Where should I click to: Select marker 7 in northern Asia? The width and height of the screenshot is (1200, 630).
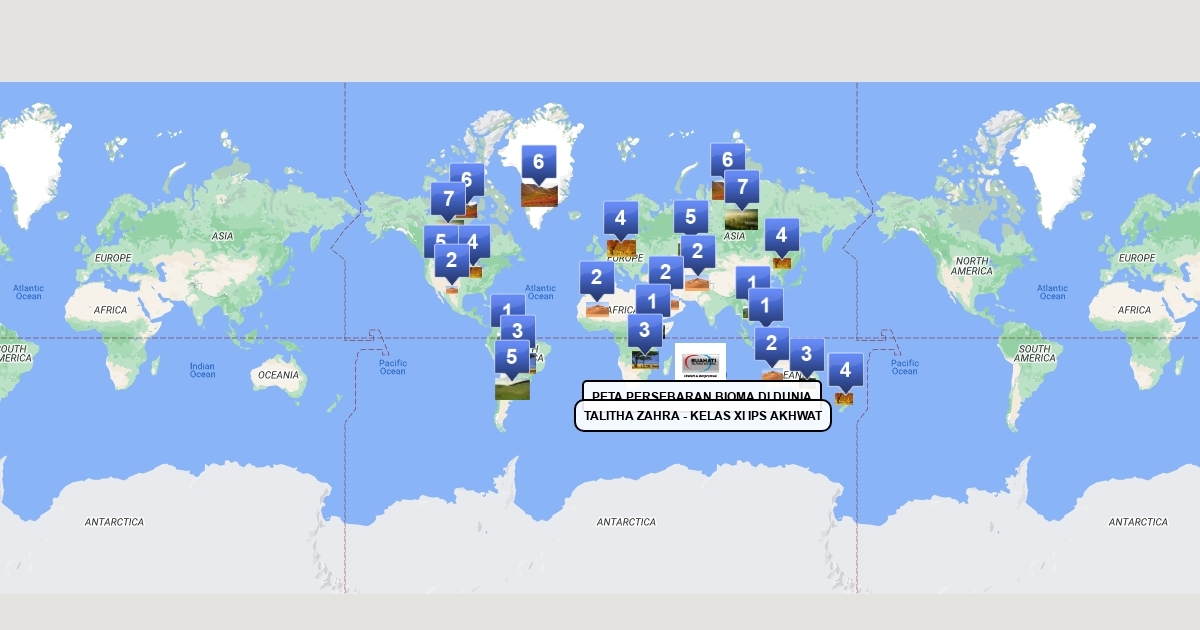tap(741, 187)
